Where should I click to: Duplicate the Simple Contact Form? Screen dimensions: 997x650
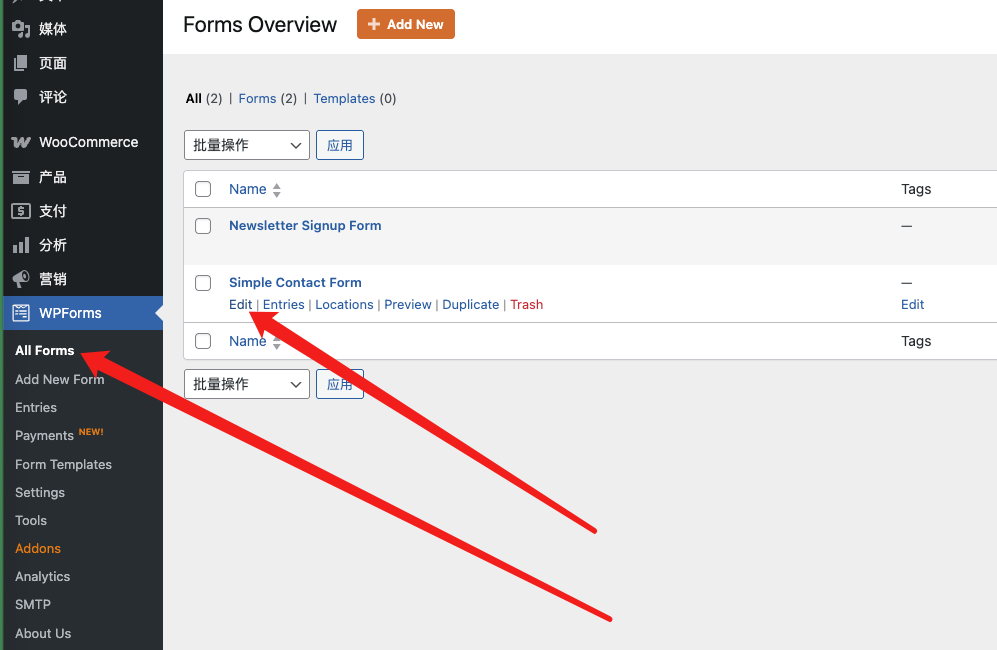tap(471, 305)
